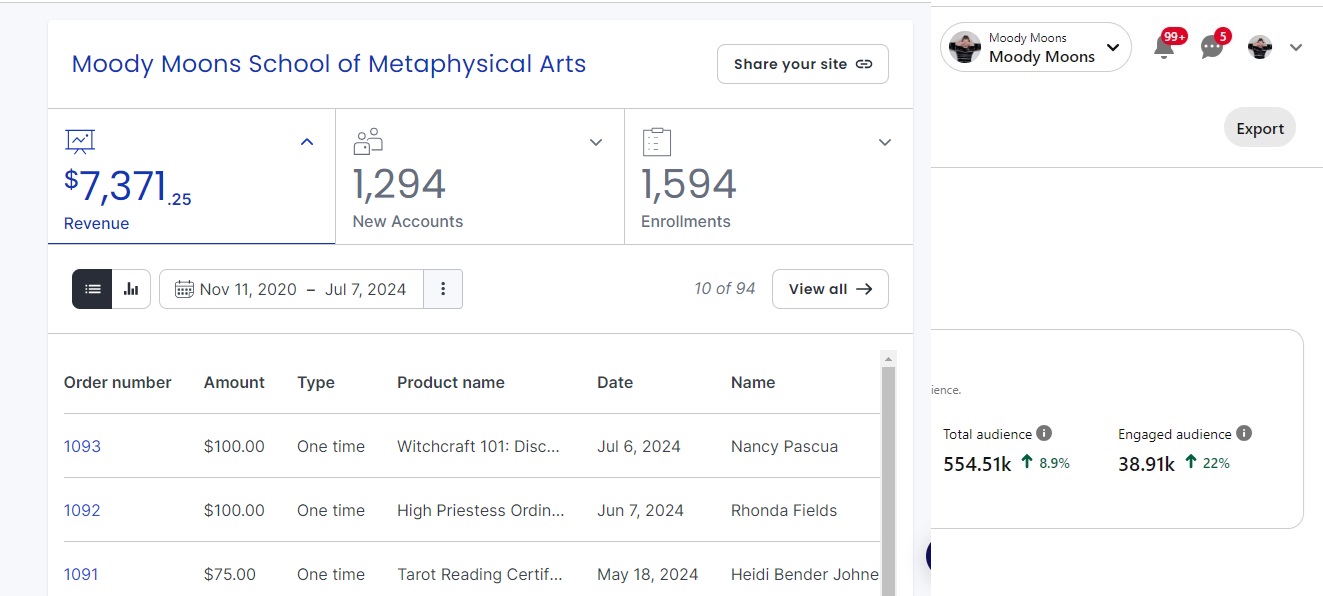This screenshot has height=596, width=1323.
Task: Open the three-dot options menu
Action: (x=443, y=289)
